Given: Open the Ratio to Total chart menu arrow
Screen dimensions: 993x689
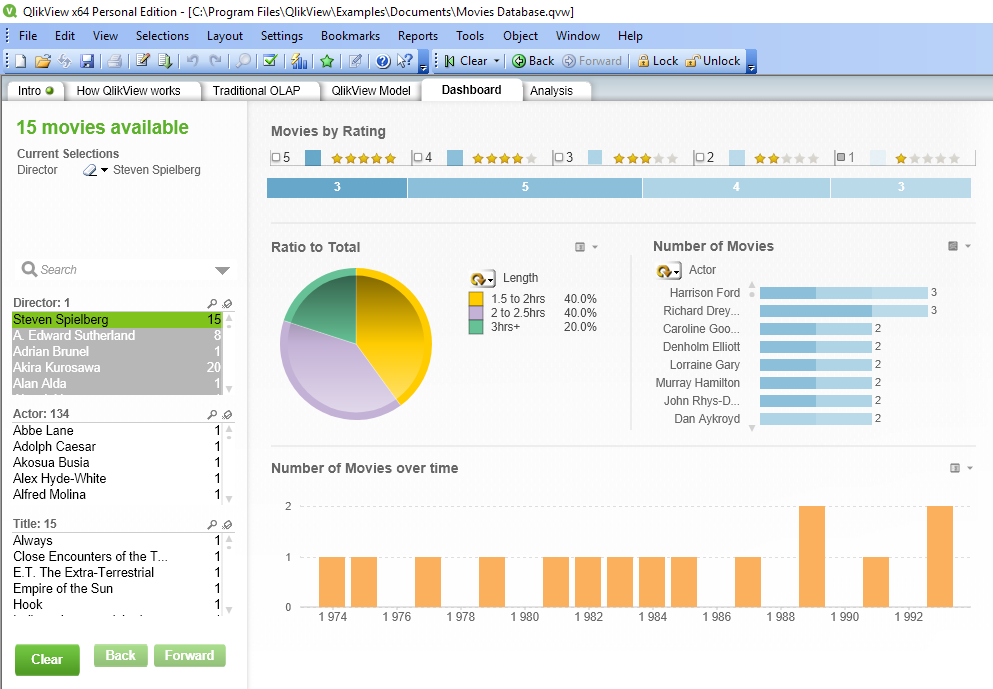Looking at the screenshot, I should click(595, 247).
